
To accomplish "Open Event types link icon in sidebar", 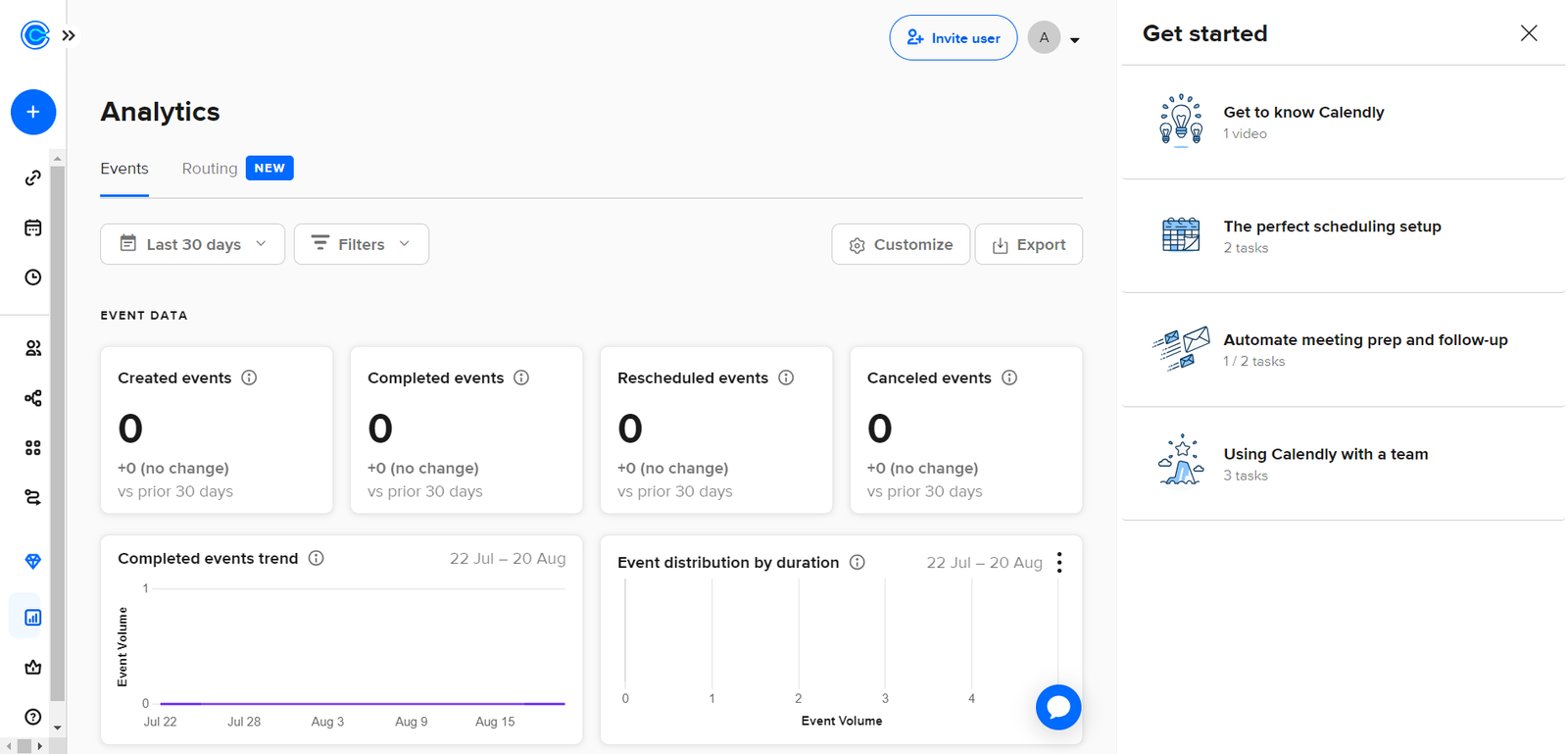I will click(33, 178).
